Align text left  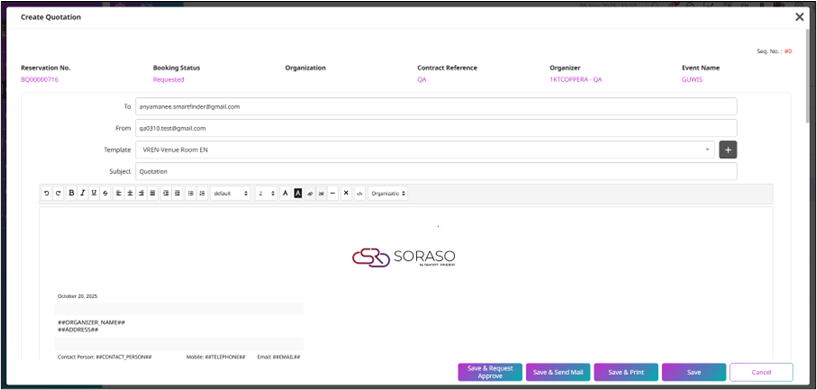coord(119,193)
